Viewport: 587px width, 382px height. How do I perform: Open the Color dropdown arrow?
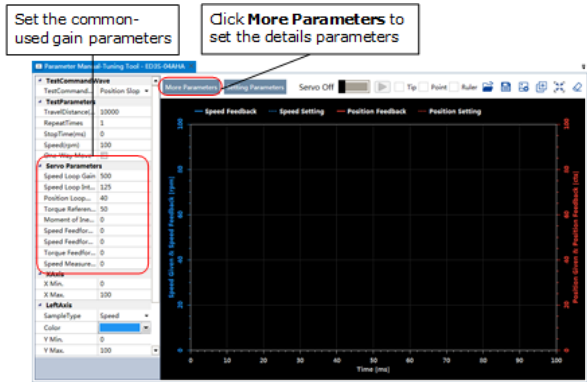coord(146,328)
